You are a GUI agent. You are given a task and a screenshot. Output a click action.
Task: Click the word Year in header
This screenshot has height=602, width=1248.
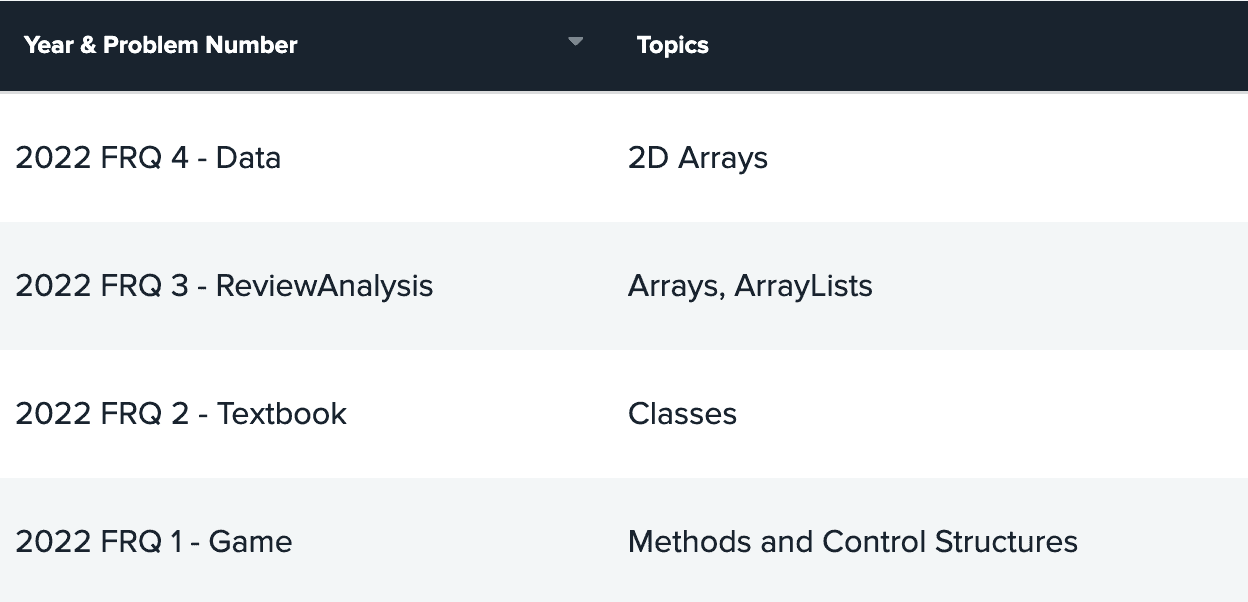pyautogui.click(x=46, y=45)
